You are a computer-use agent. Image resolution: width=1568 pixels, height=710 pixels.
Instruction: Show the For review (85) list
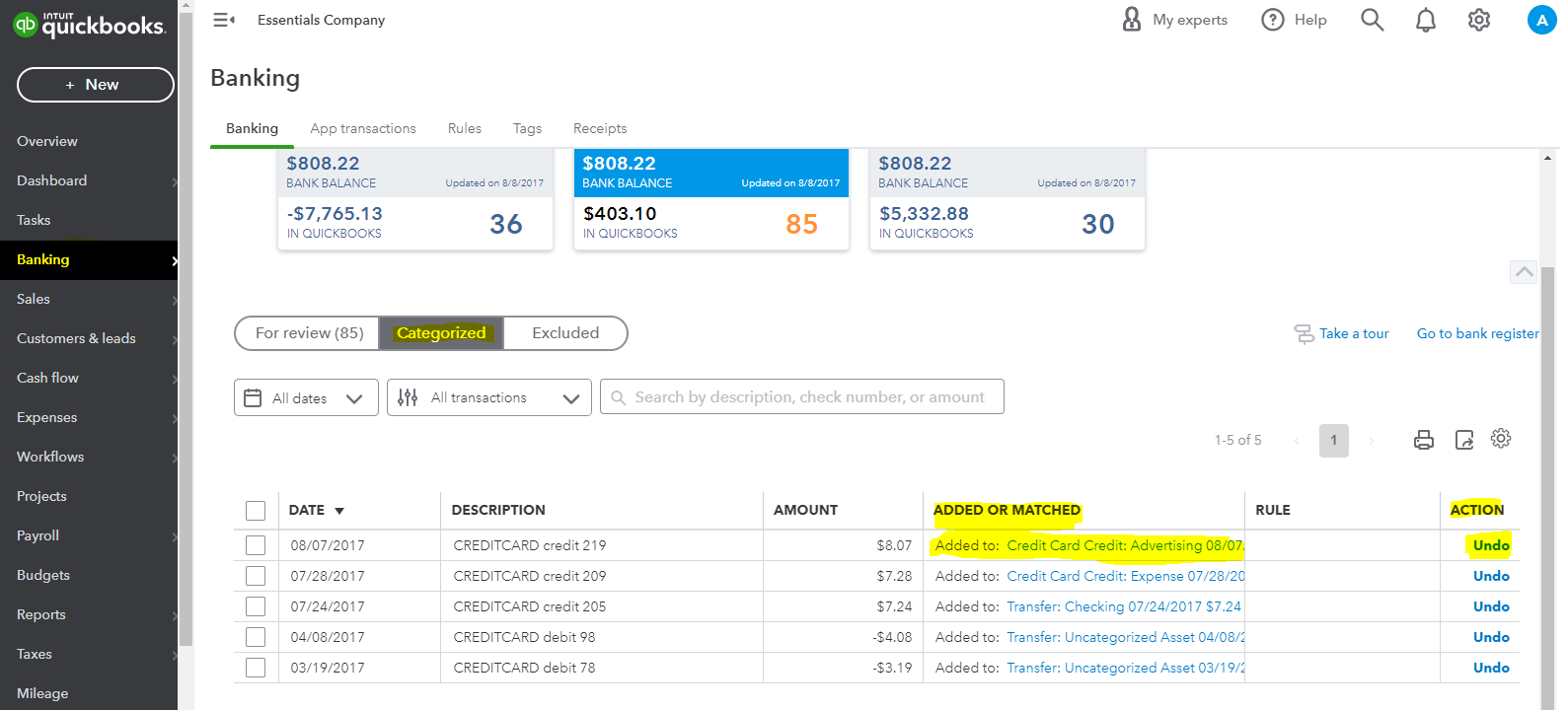(x=309, y=333)
